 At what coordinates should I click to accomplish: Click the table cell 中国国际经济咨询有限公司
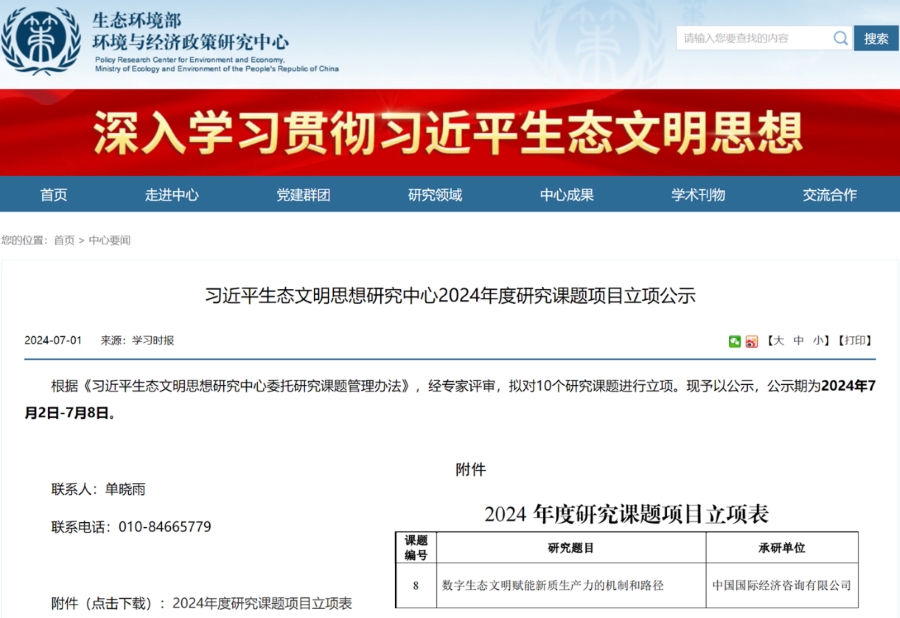click(782, 585)
